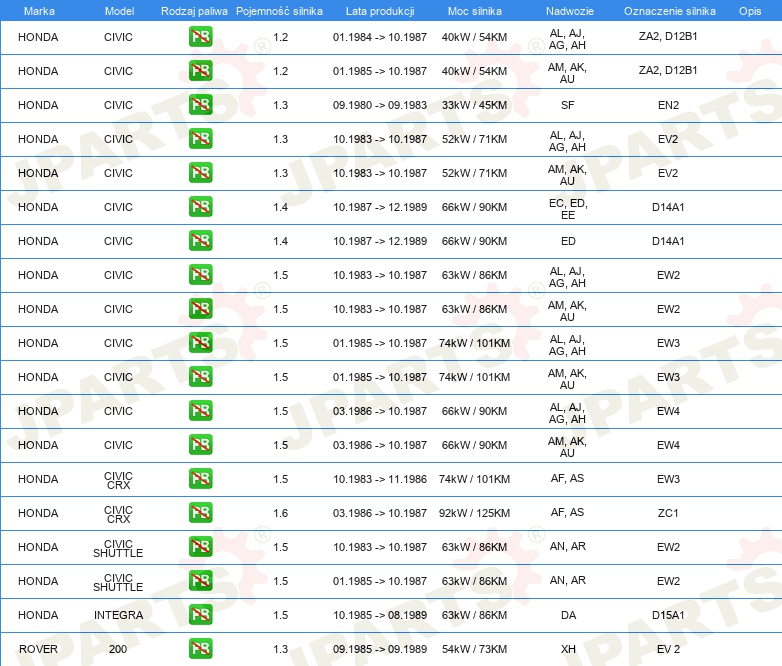Viewport: 782px width, 666px height.
Task: Click fuel icon in Civic D14A1 ED row
Action: pos(200,241)
